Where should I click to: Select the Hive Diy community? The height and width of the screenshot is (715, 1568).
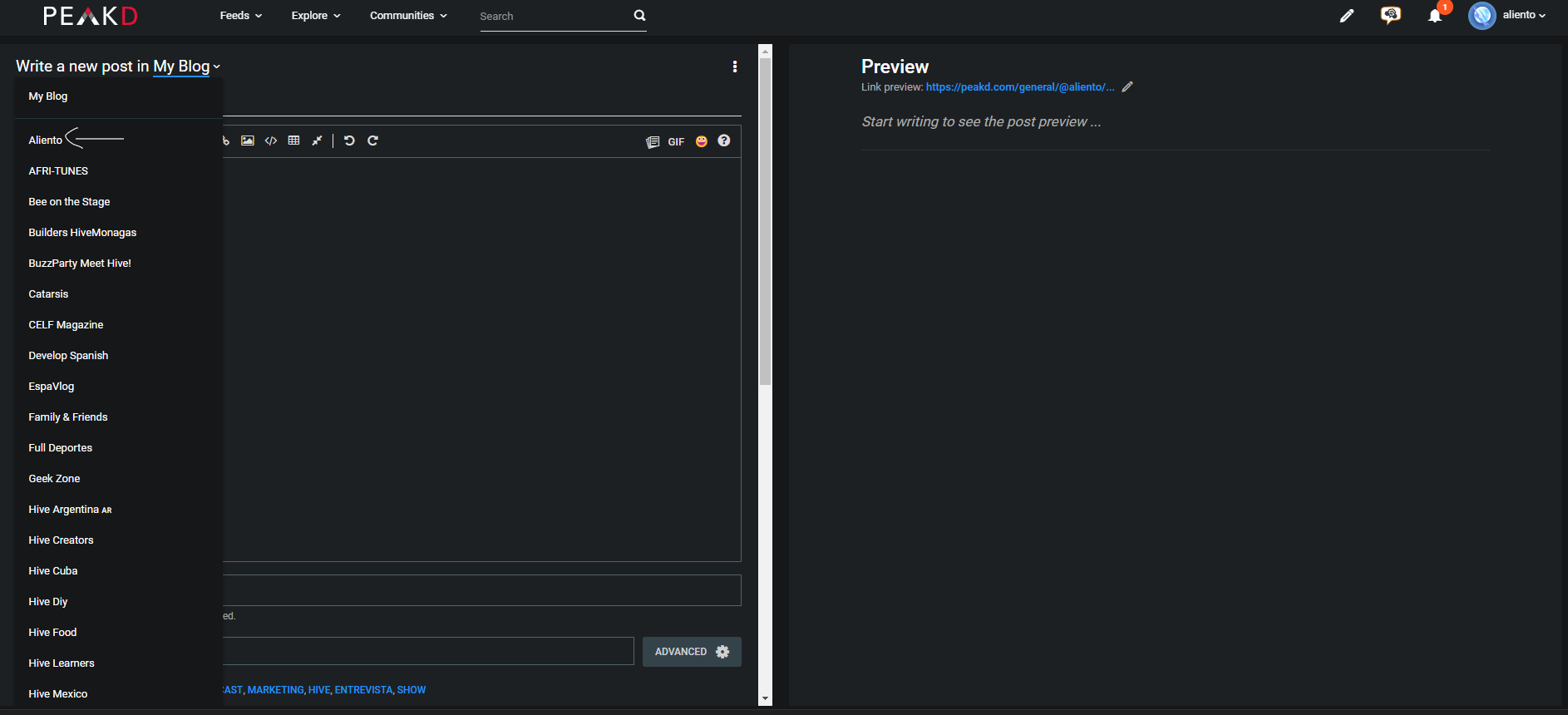(x=119, y=601)
